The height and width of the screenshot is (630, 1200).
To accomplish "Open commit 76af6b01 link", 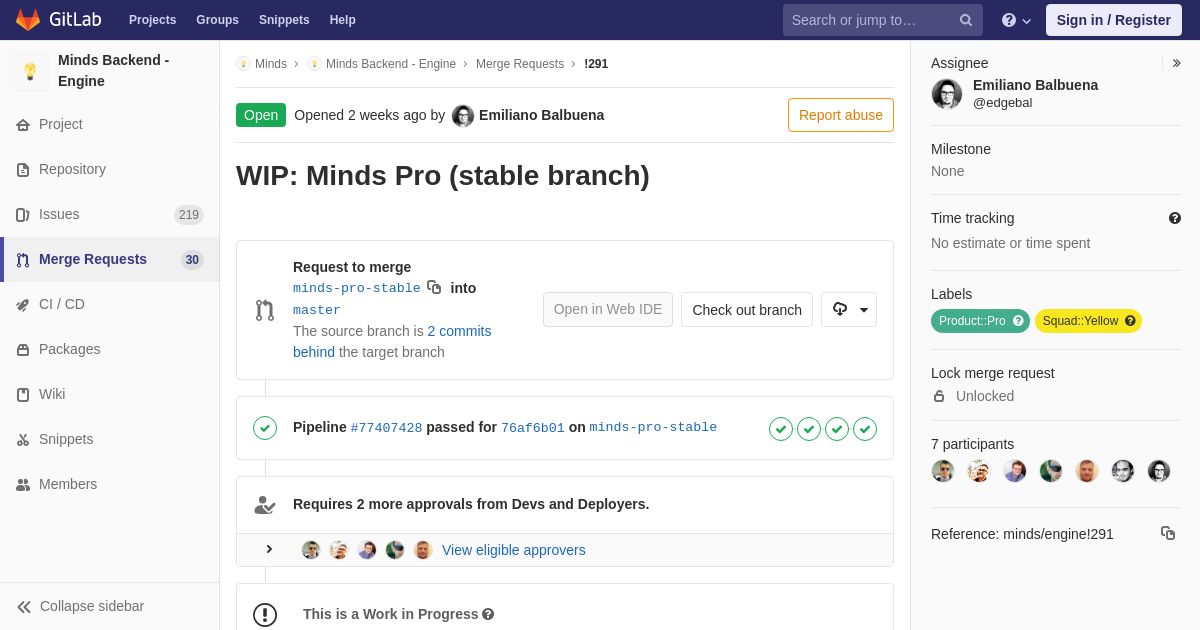I will (533, 428).
